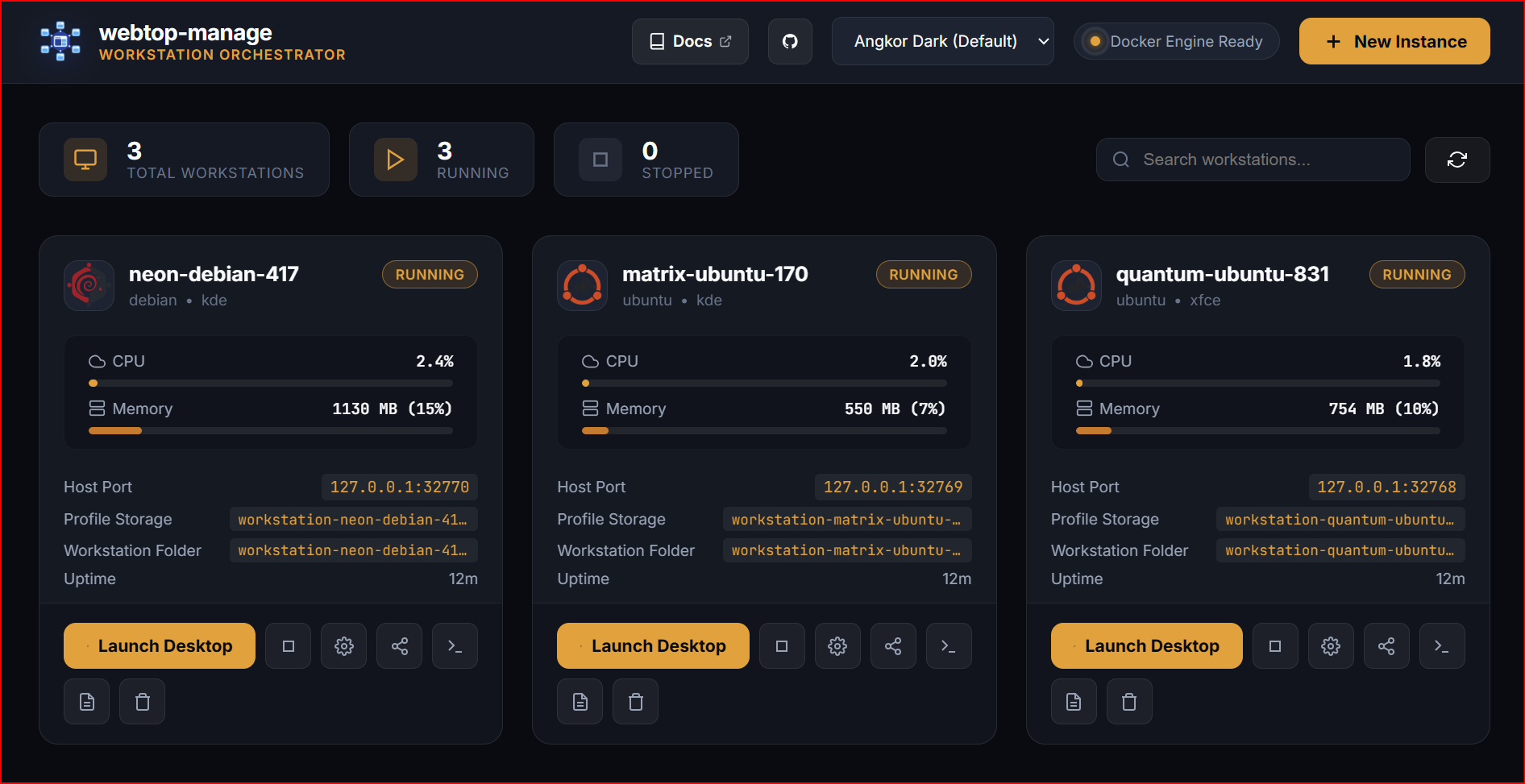Launch Desktop for quantum-ubuntu-831
This screenshot has width=1525, height=784.
tap(1146, 646)
